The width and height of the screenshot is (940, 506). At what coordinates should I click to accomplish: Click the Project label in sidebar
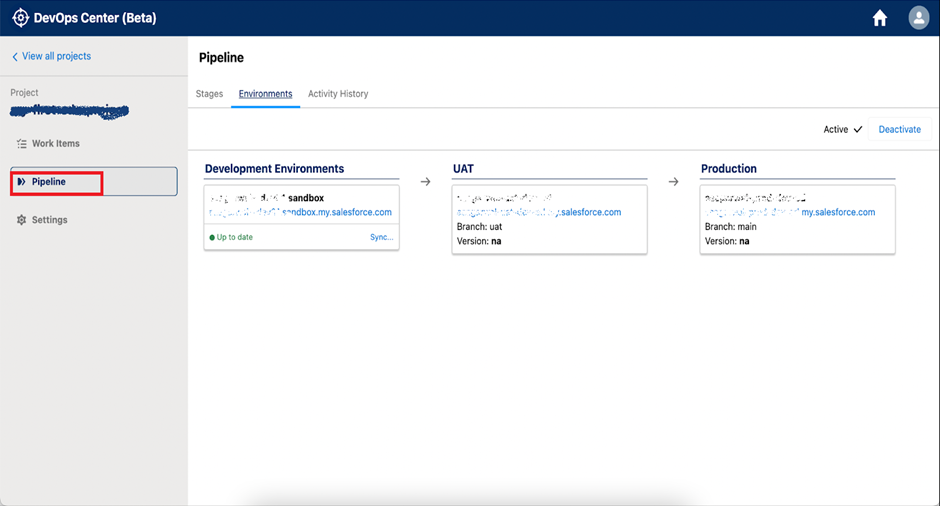pos(24,93)
